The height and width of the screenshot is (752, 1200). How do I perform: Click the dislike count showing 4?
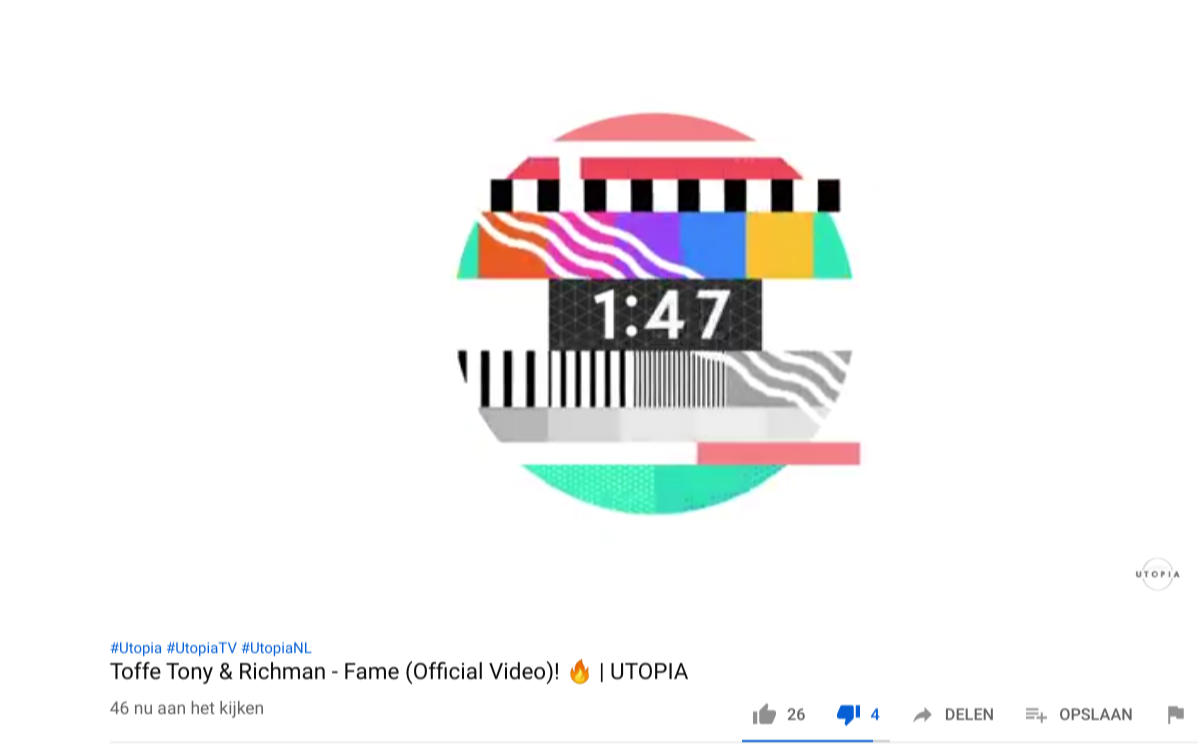pyautogui.click(x=875, y=715)
